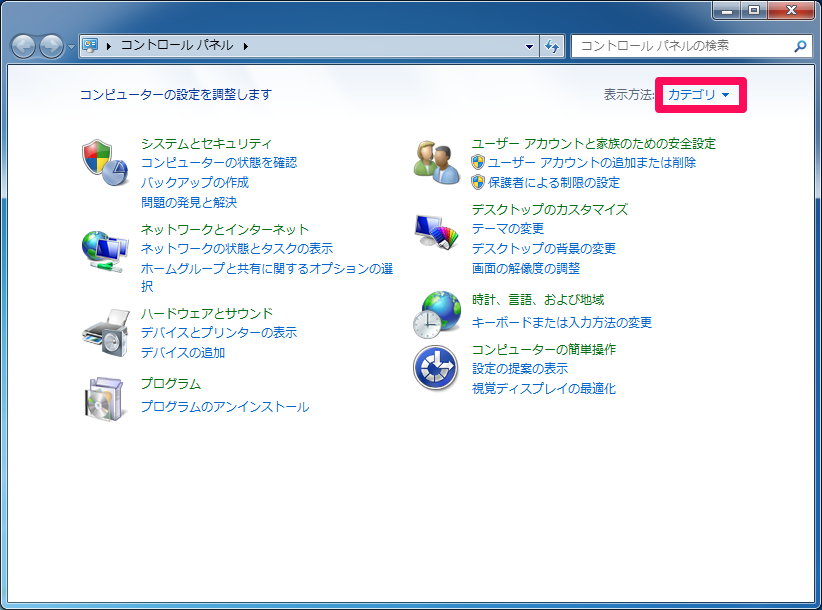Select 画面の解像度の調整 link
Viewport: 822px width, 610px height.
coord(526,268)
